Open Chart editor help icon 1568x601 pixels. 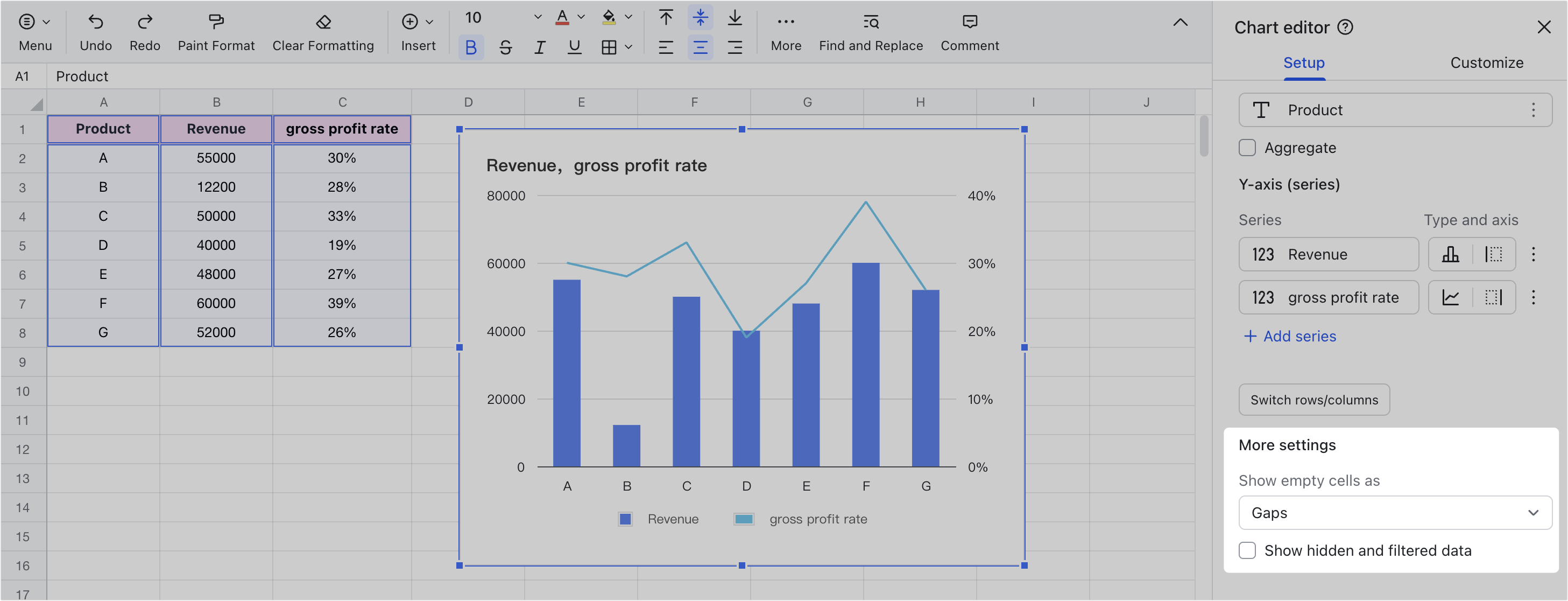pyautogui.click(x=1345, y=27)
